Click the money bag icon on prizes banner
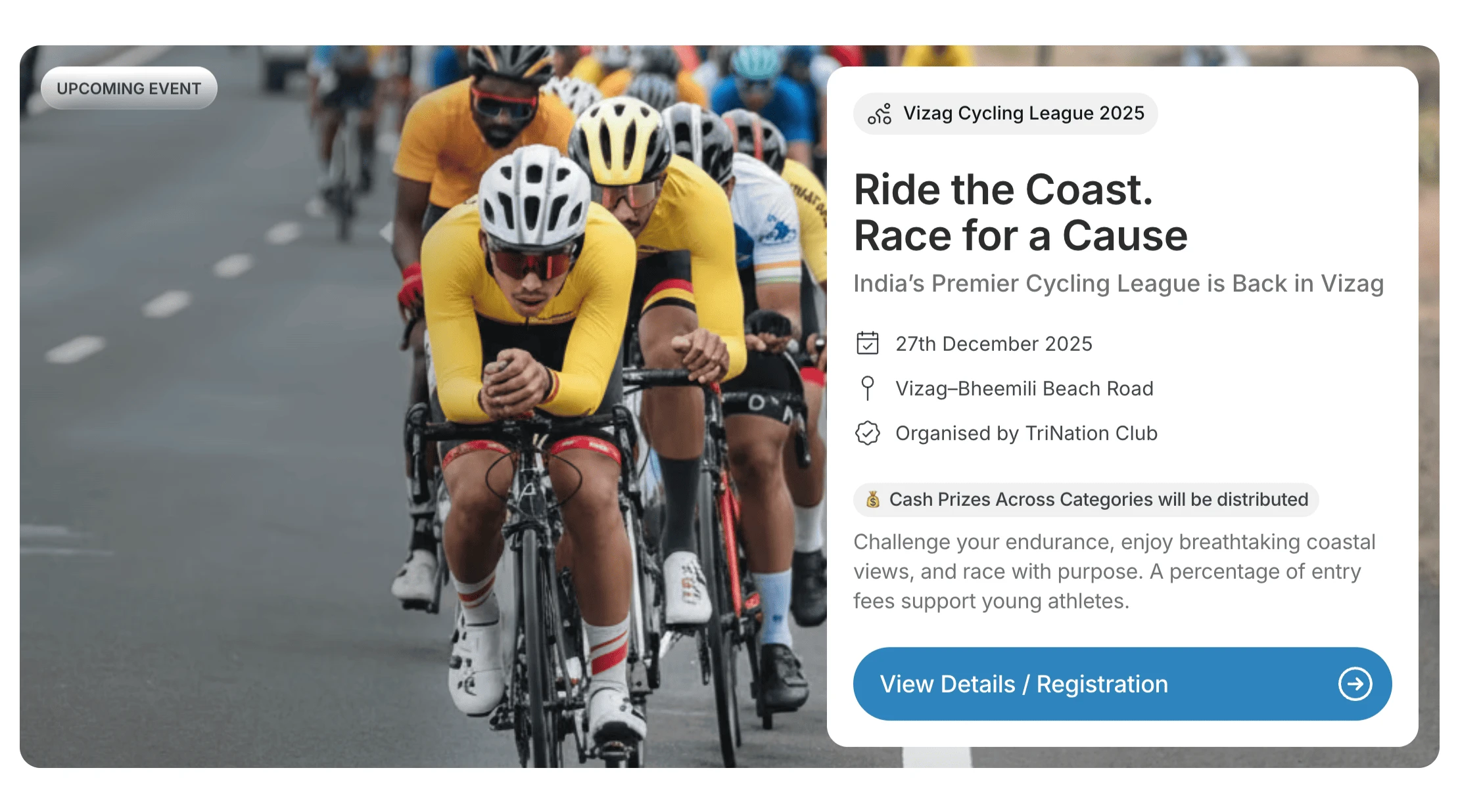 click(872, 499)
